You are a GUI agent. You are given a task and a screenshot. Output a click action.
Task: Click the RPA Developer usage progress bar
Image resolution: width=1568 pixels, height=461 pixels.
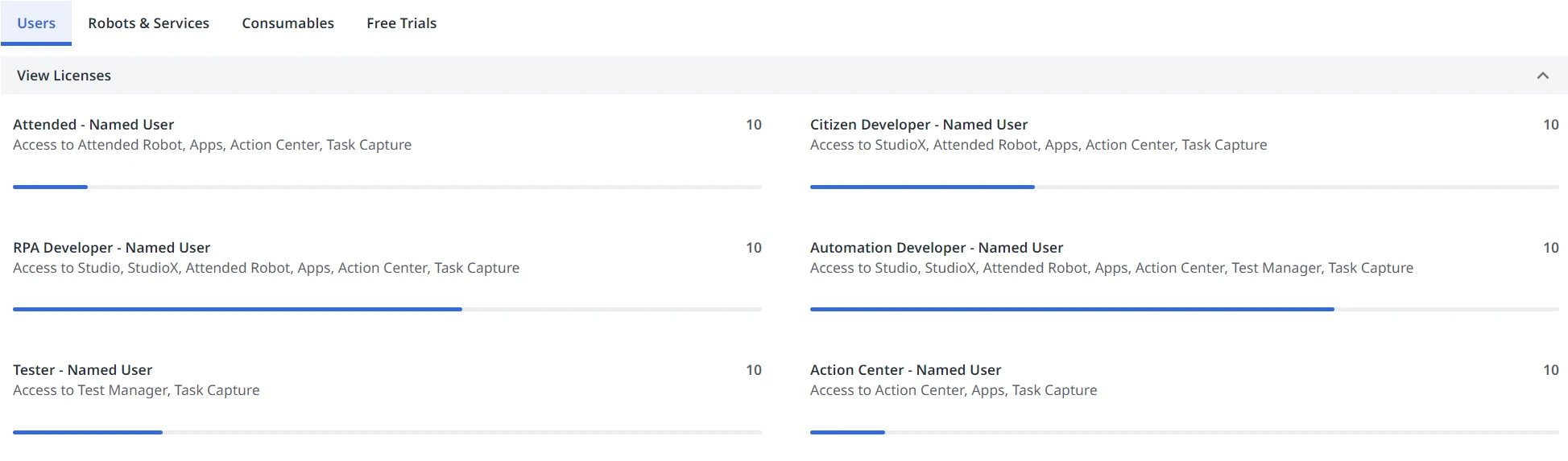[x=387, y=309]
